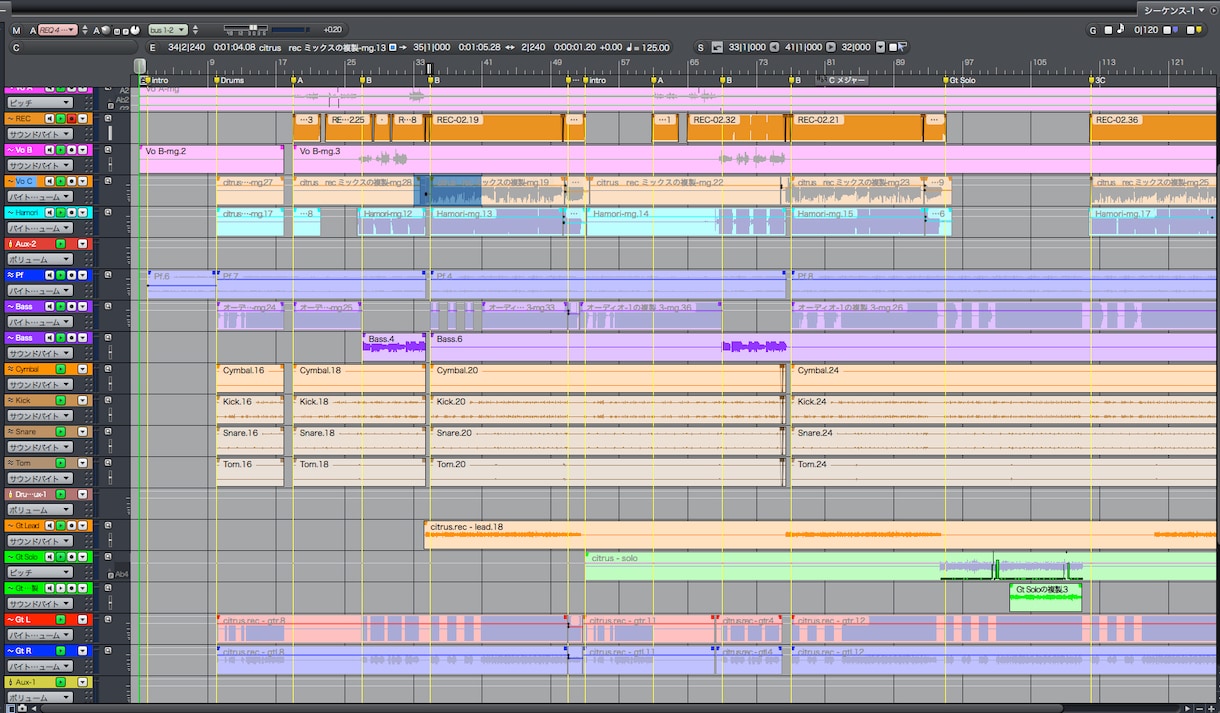Click the playhead wiper handle on the ruler

coord(140,66)
